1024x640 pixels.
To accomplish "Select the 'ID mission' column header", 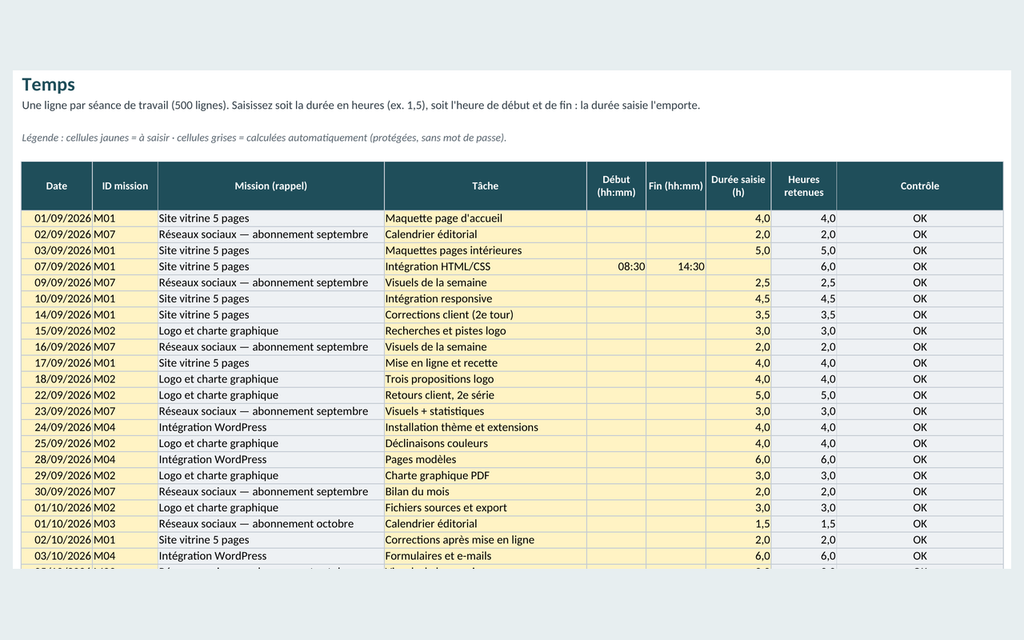I will point(125,186).
